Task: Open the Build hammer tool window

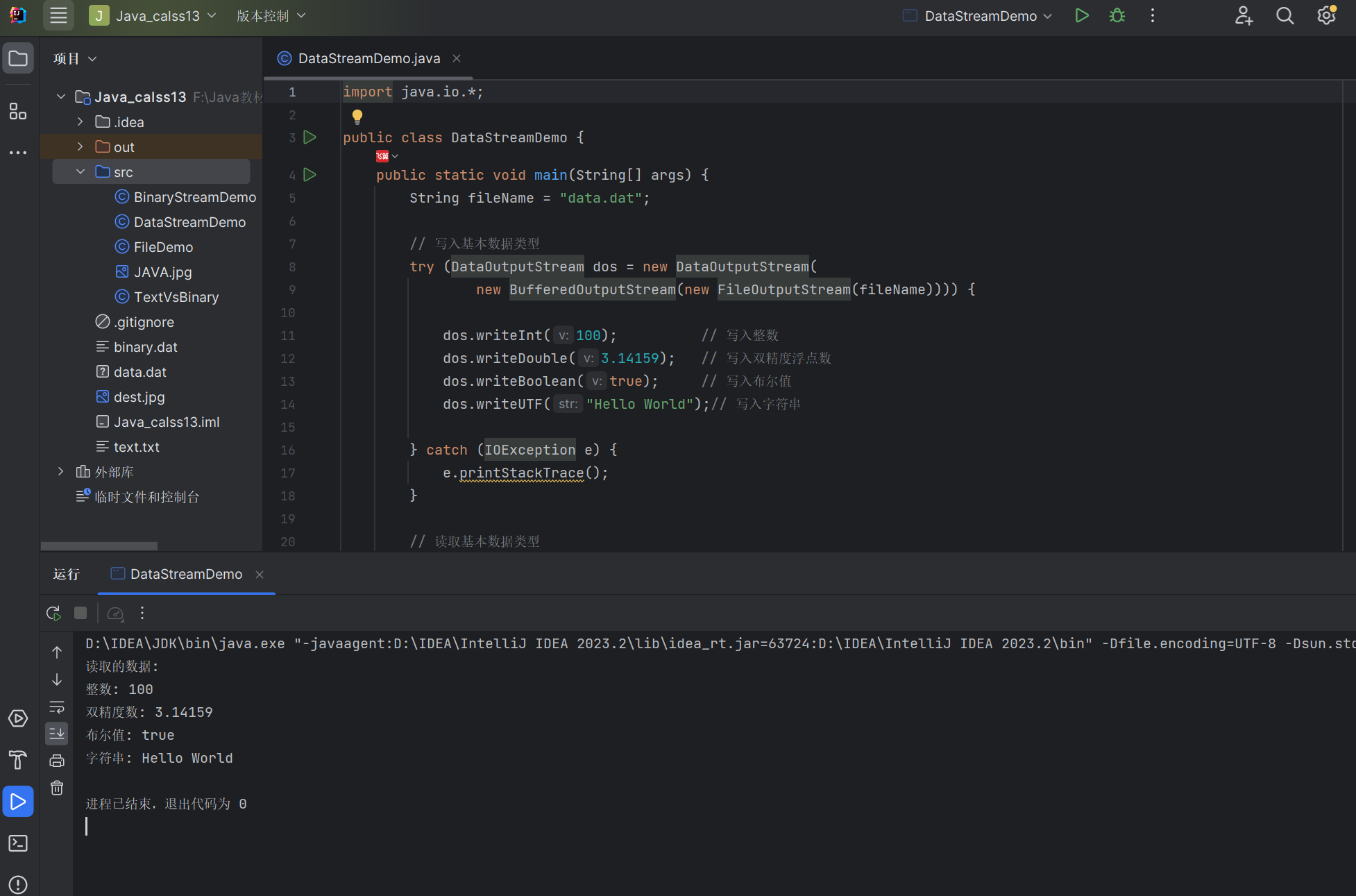Action: point(18,760)
